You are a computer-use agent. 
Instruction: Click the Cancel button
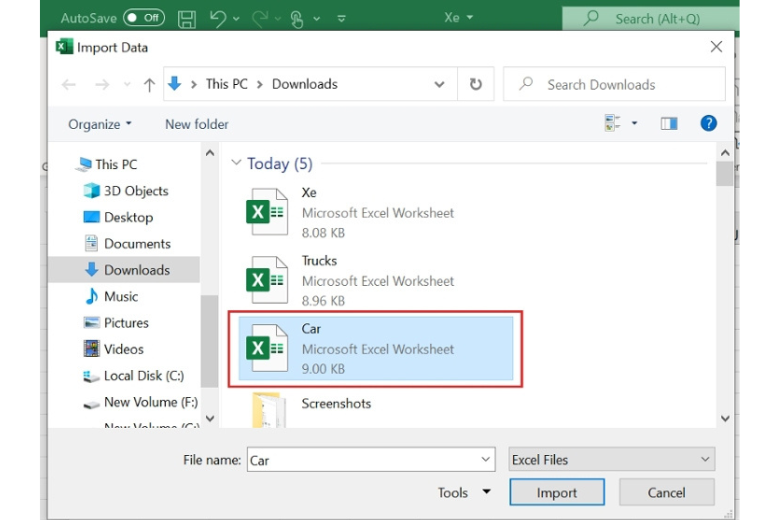(666, 492)
